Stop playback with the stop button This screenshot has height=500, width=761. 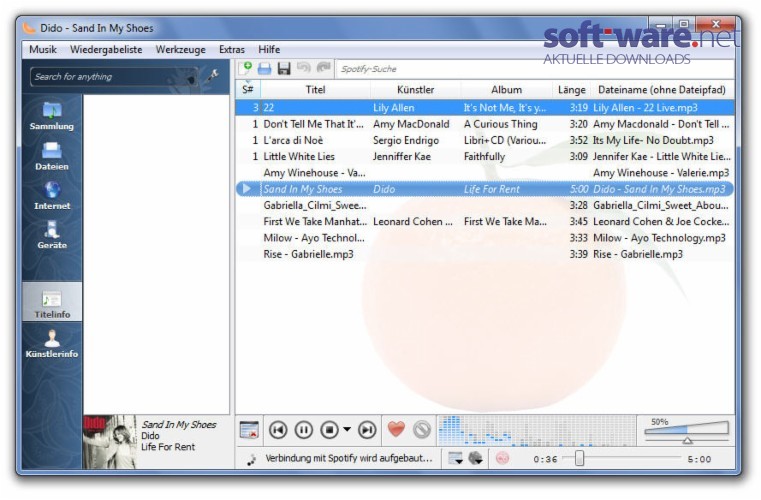pyautogui.click(x=330, y=430)
